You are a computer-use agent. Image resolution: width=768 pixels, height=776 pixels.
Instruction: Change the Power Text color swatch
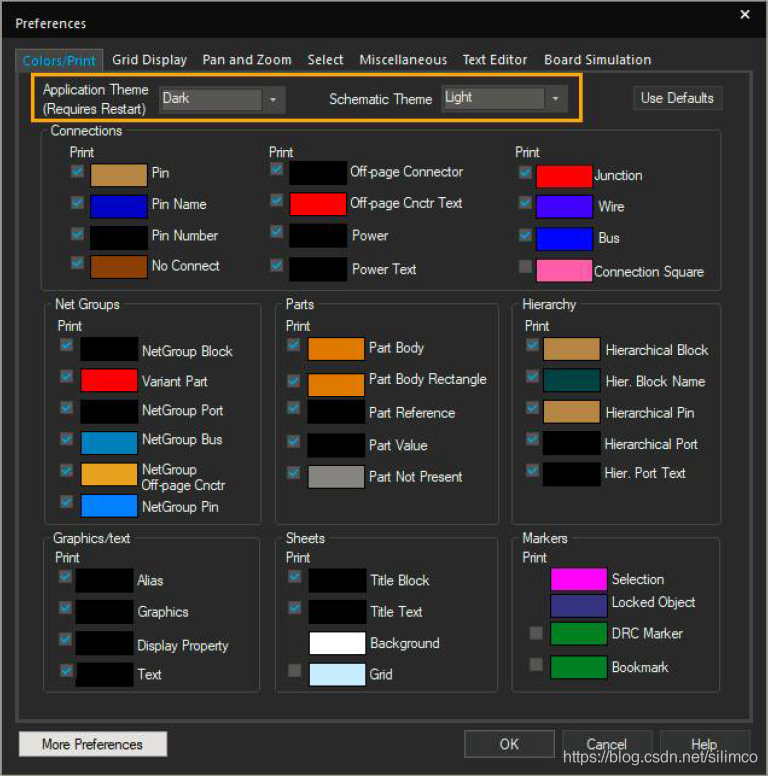click(318, 270)
